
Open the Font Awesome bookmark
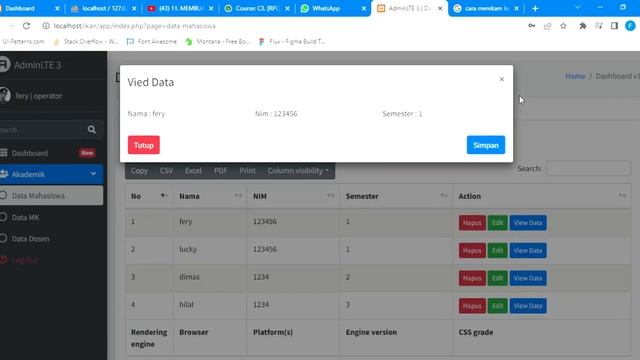pos(152,42)
